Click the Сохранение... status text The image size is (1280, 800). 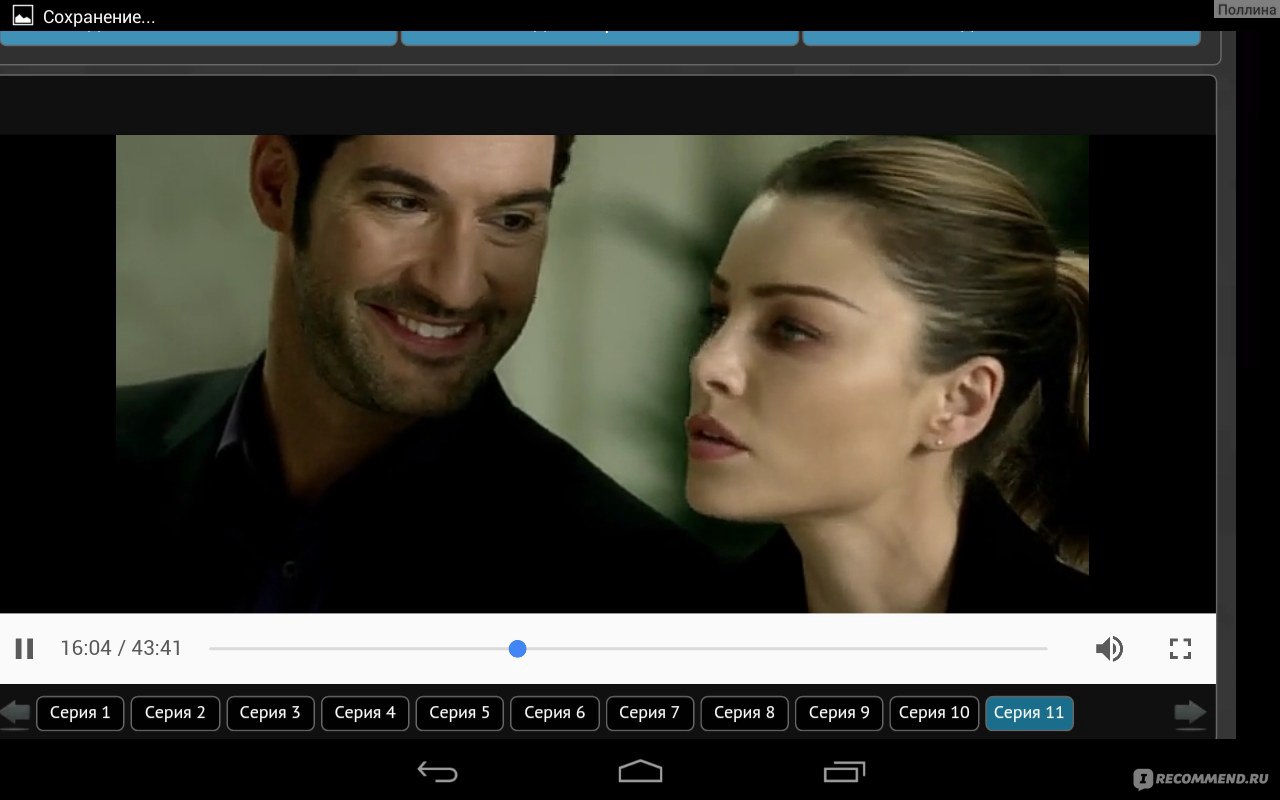(x=99, y=17)
